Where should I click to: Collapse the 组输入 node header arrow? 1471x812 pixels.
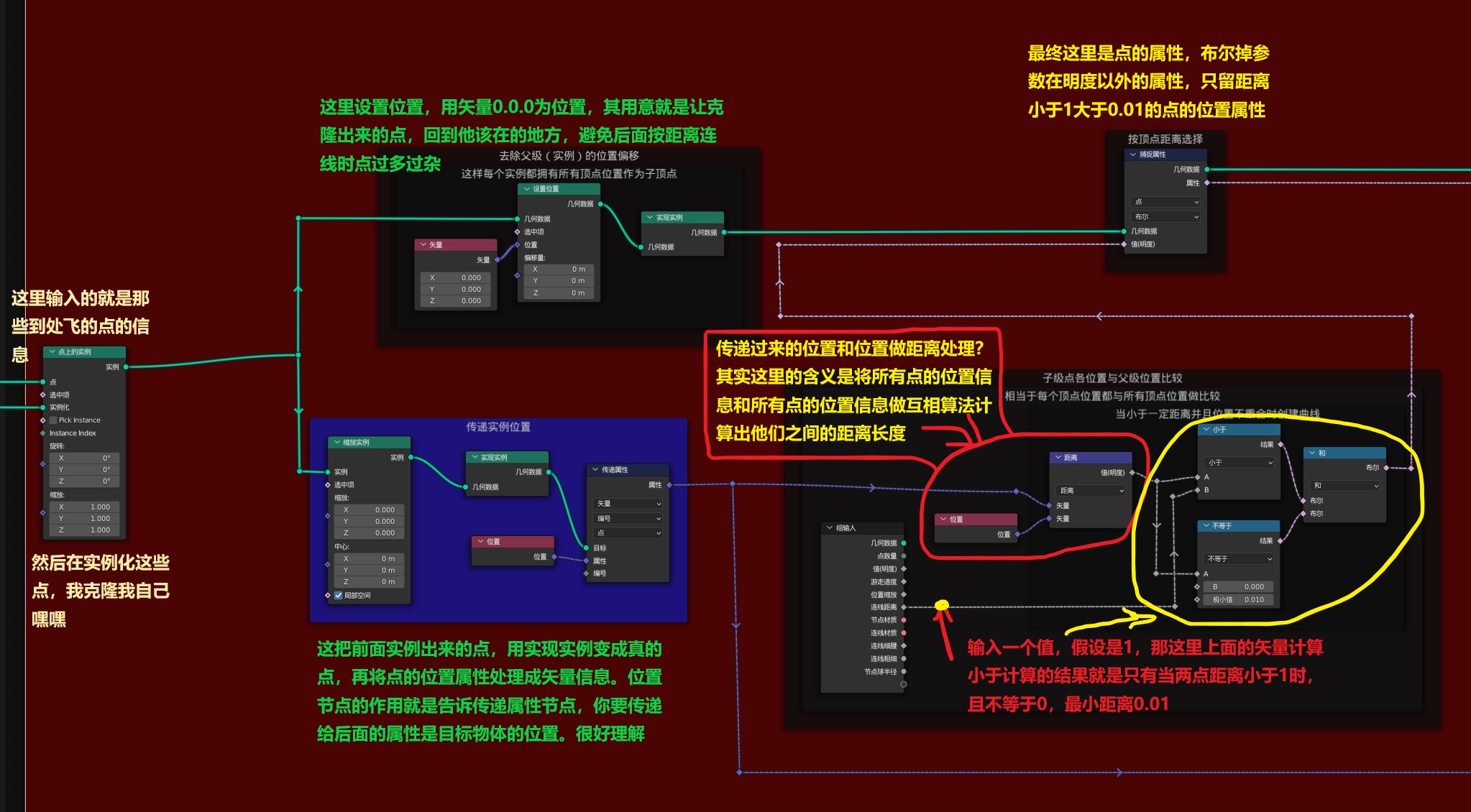830,528
